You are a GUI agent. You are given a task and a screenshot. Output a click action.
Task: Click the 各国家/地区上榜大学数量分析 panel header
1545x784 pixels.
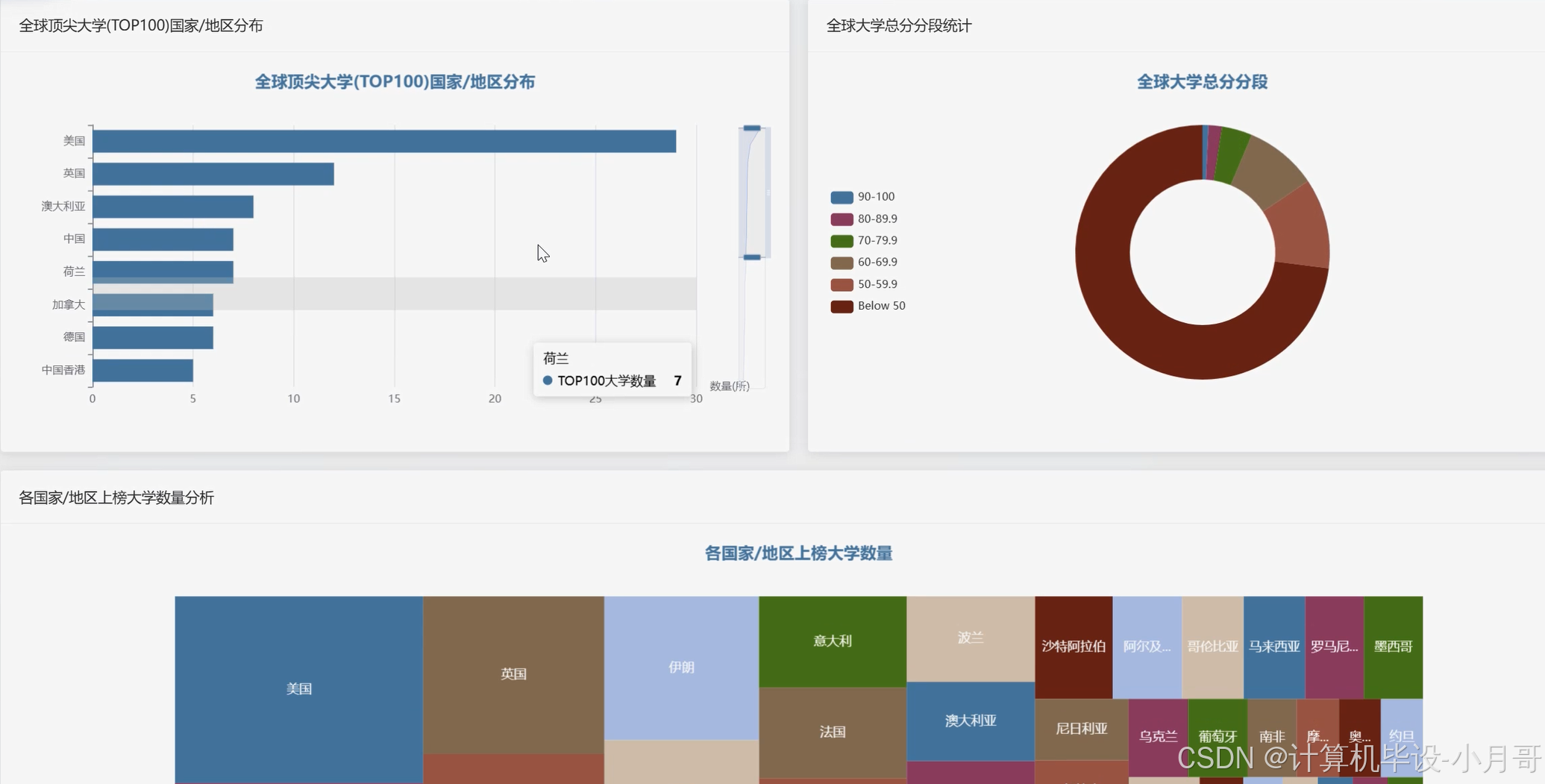(116, 498)
